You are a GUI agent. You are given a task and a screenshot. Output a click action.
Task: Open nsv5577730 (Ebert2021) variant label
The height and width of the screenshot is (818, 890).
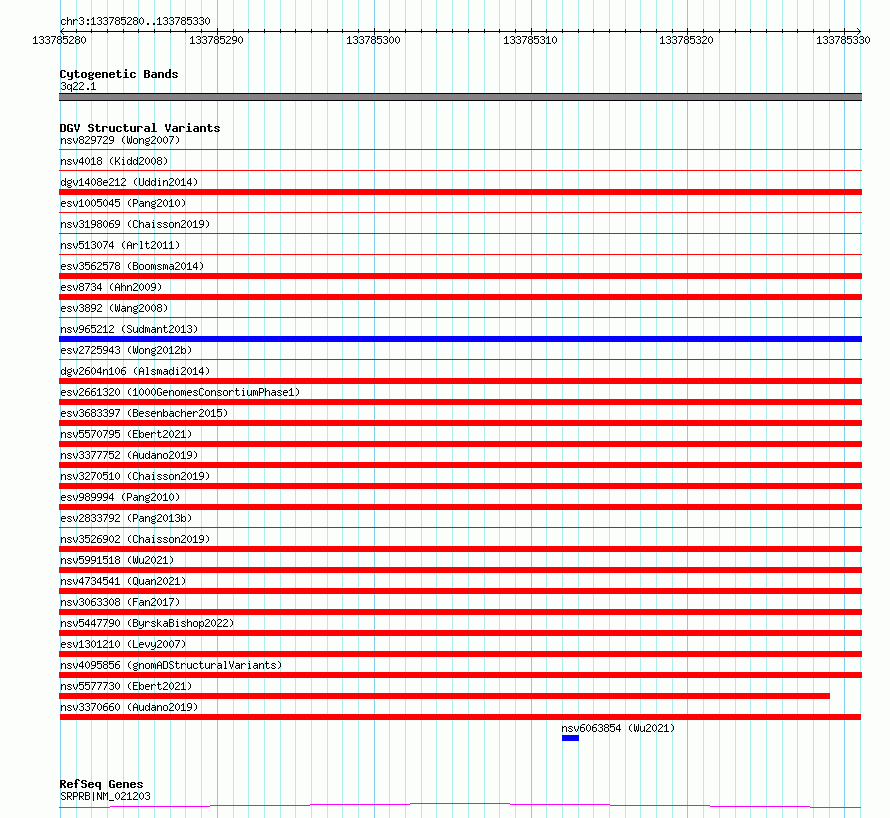pos(126,686)
